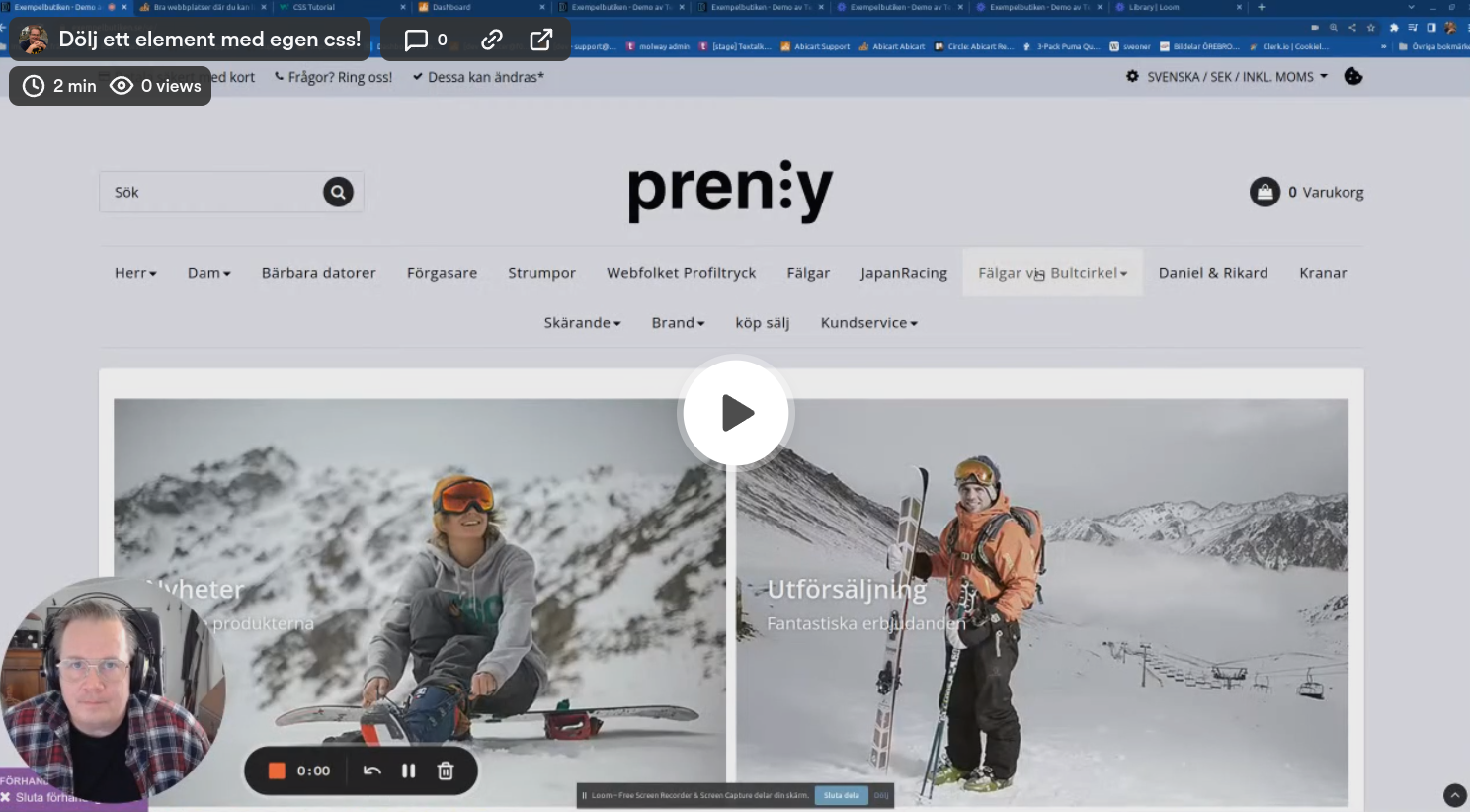Open SVENSKA / SEK language currency dropdown
This screenshot has width=1470, height=812.
(x=1227, y=77)
